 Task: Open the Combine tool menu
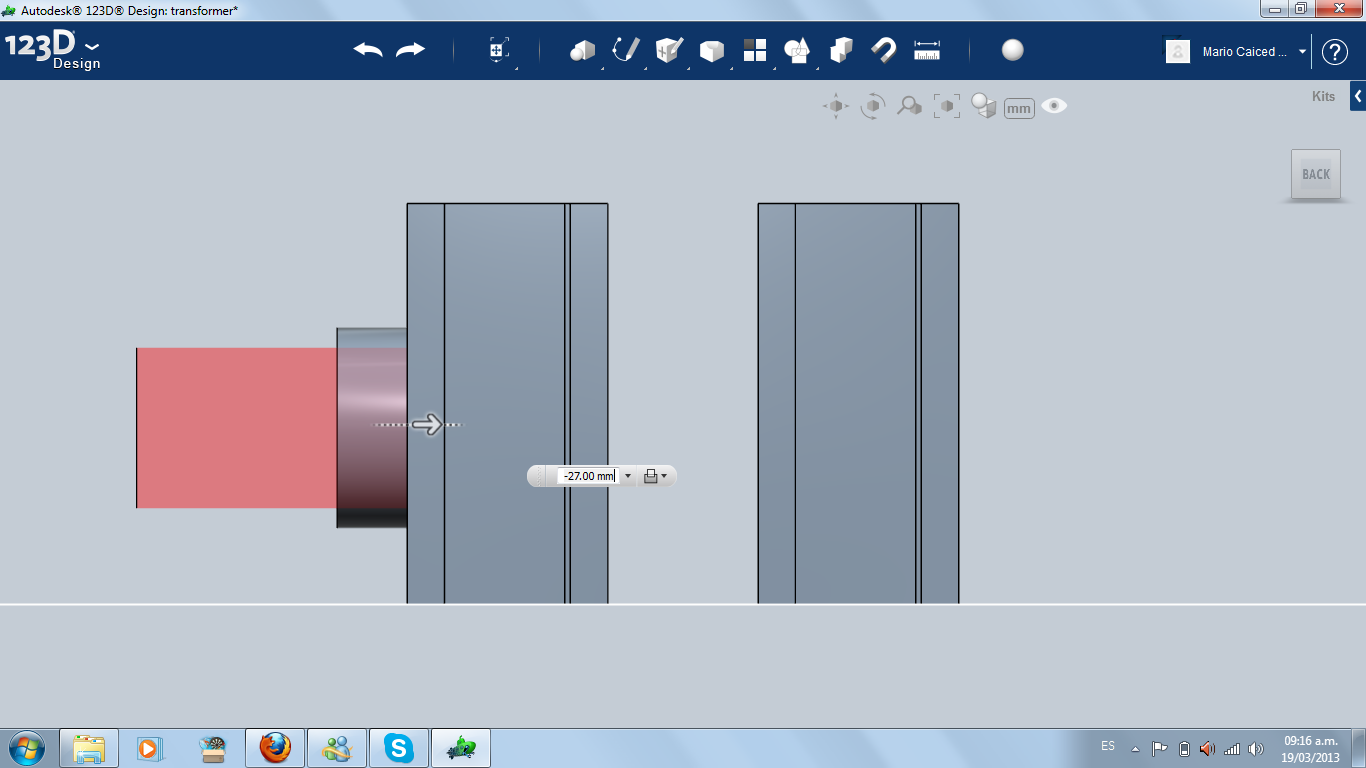coord(841,50)
